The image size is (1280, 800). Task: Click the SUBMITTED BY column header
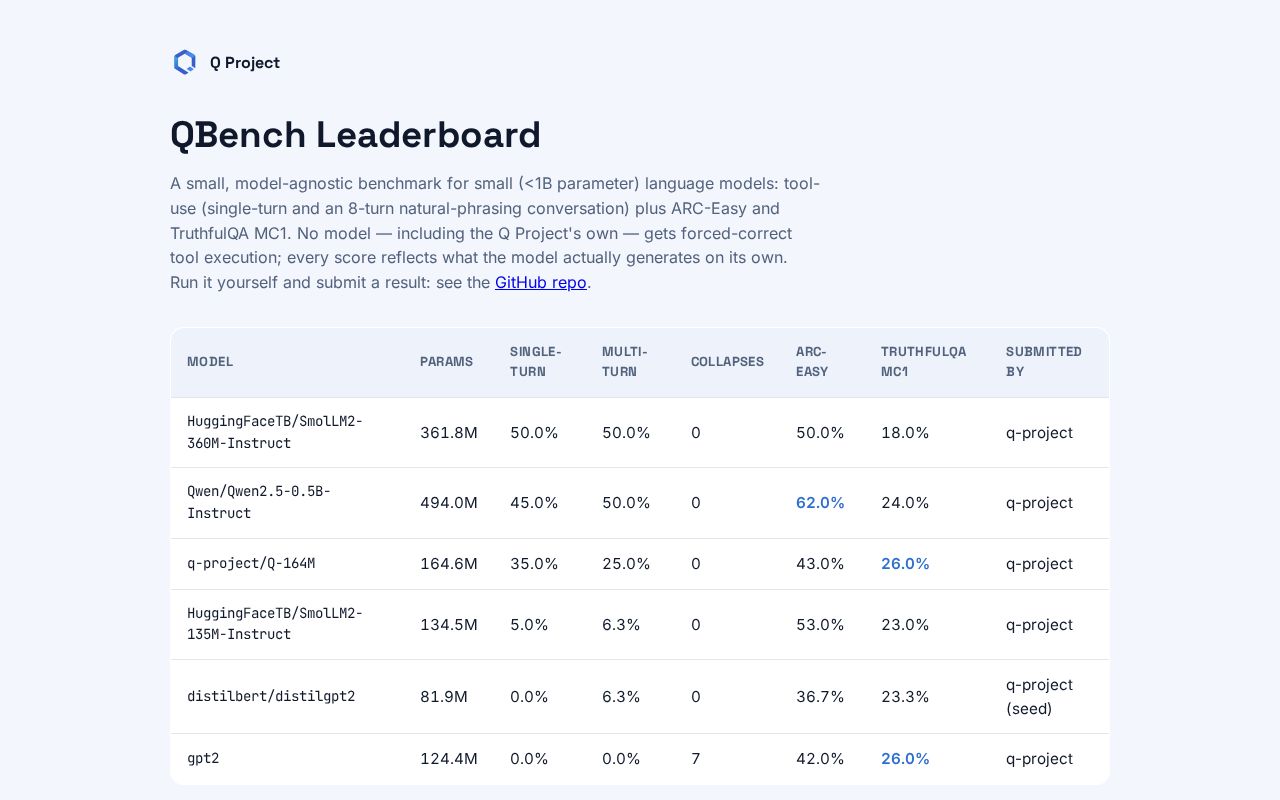tap(1044, 362)
